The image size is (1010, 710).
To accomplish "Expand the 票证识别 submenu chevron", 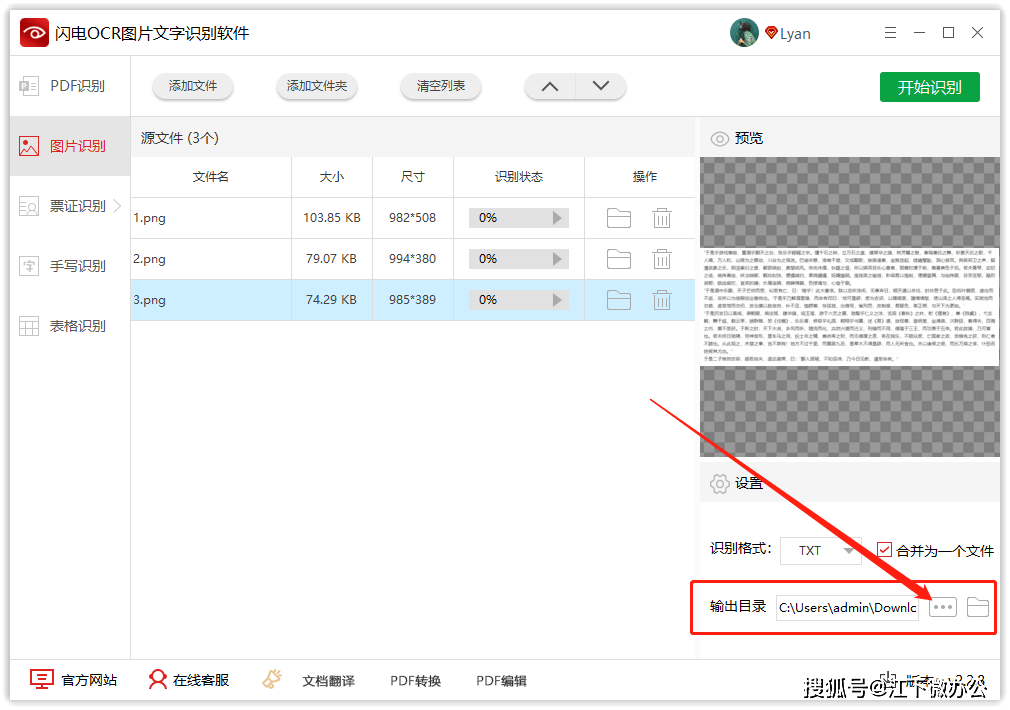I will pos(117,206).
